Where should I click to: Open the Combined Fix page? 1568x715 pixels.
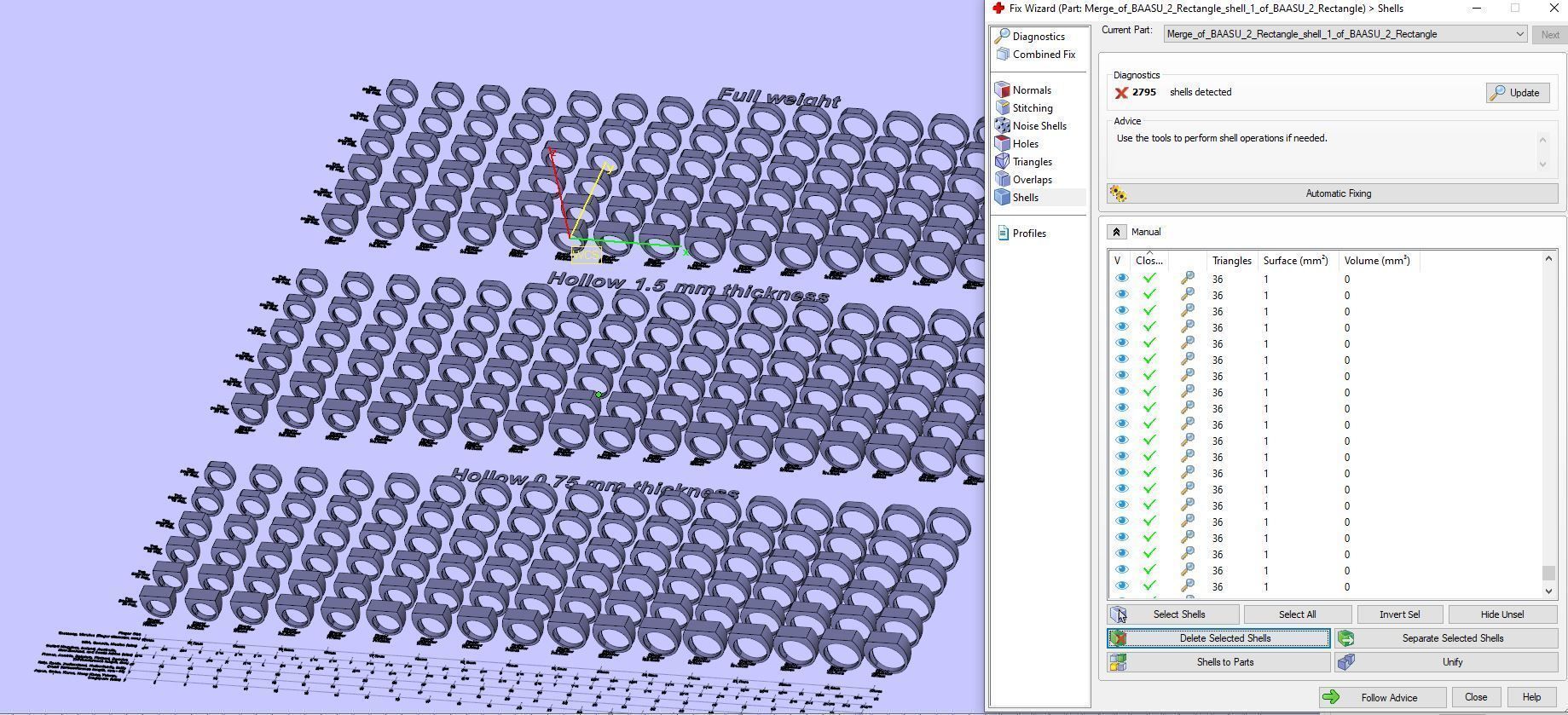pyautogui.click(x=1044, y=55)
